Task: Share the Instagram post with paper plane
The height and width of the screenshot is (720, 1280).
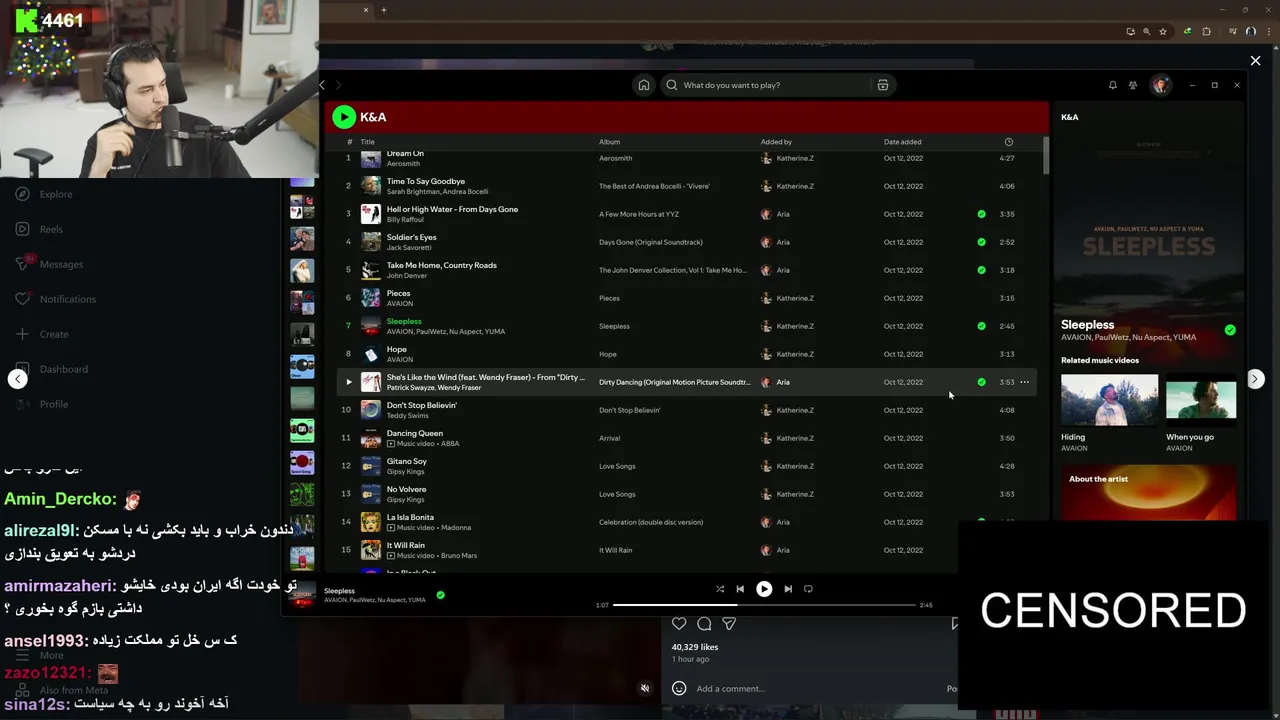Action: [729, 624]
